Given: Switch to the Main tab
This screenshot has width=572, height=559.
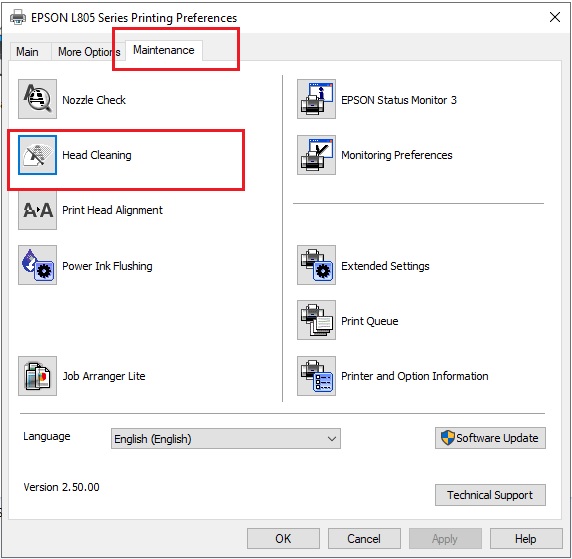Looking at the screenshot, I should [x=27, y=52].
